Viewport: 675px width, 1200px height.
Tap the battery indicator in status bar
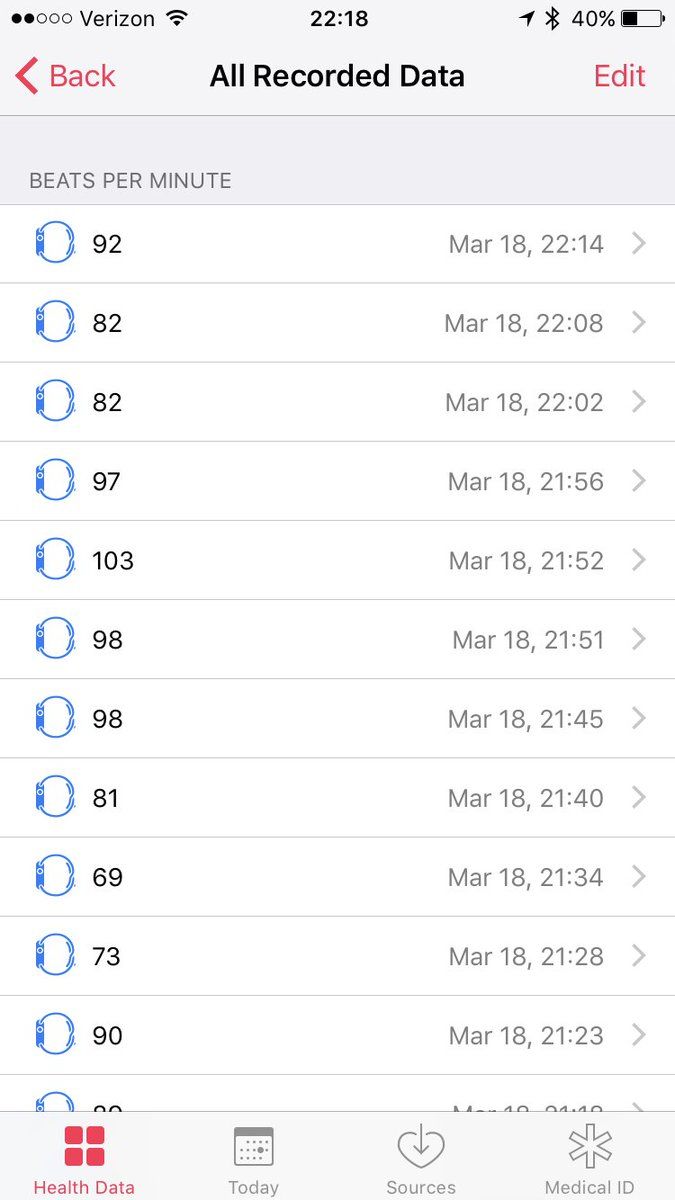click(643, 19)
